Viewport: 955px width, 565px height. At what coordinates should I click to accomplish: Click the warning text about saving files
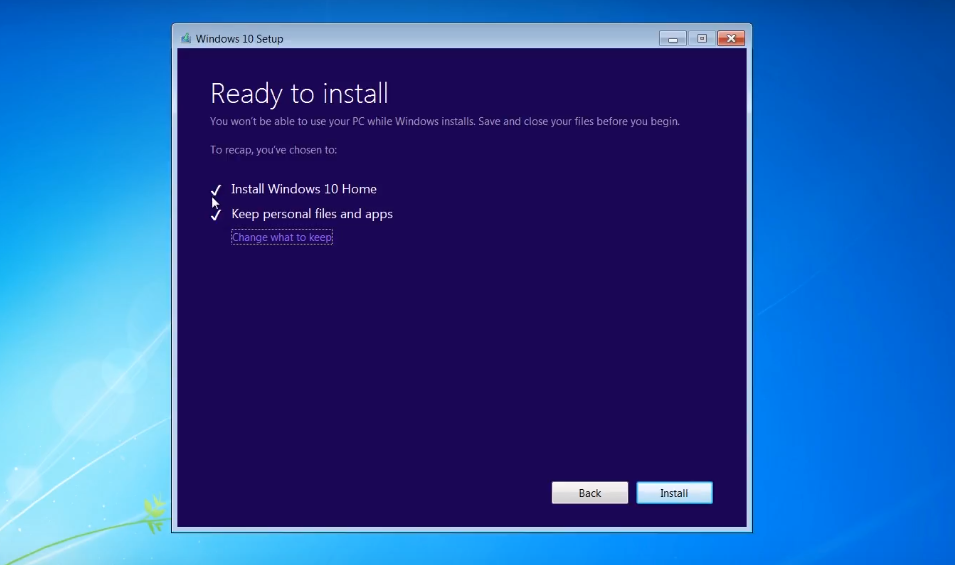coord(445,121)
